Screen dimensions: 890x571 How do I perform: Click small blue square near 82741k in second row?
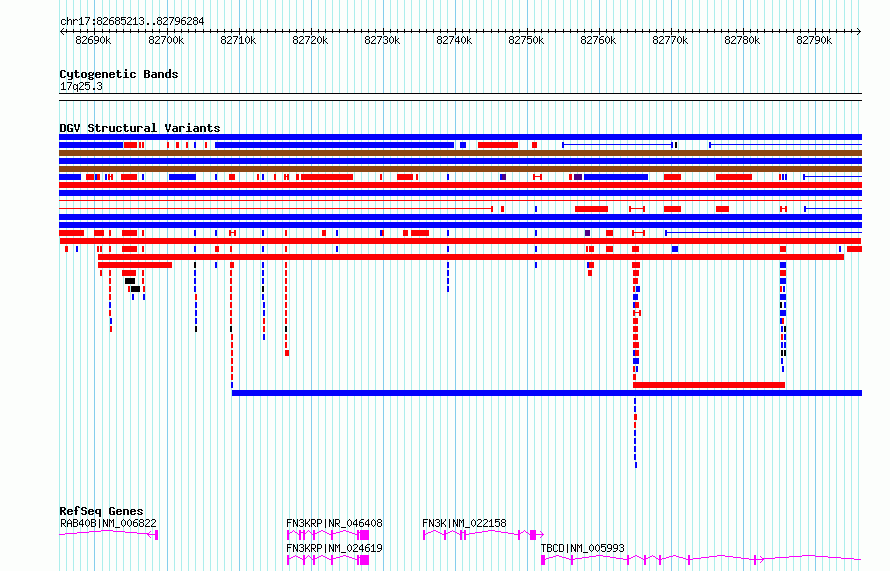coord(463,145)
